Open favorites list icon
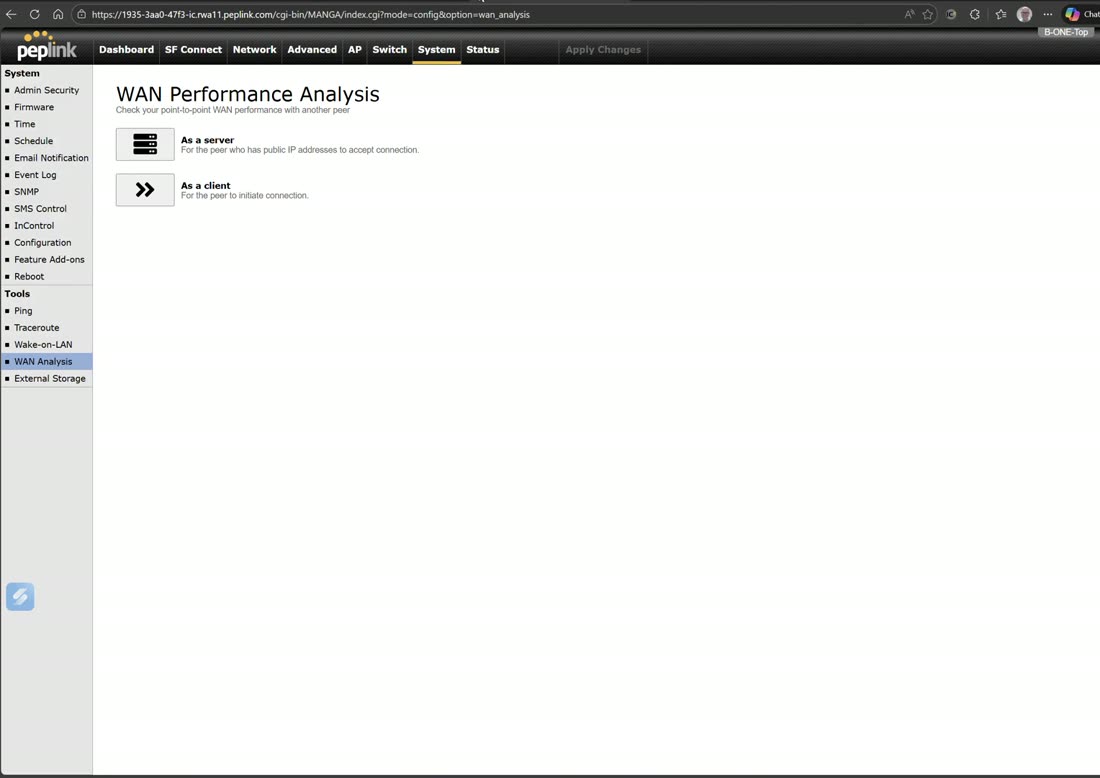Viewport: 1100px width, 778px height. click(1001, 14)
